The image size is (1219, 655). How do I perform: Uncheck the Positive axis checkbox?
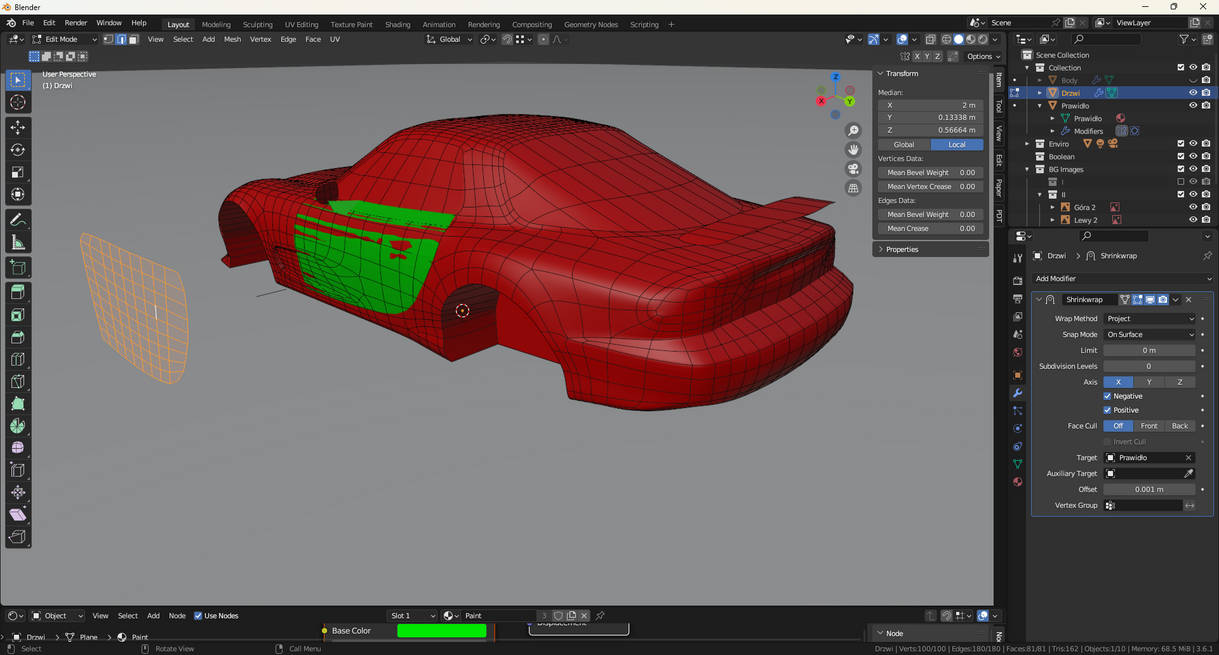[x=1107, y=410]
